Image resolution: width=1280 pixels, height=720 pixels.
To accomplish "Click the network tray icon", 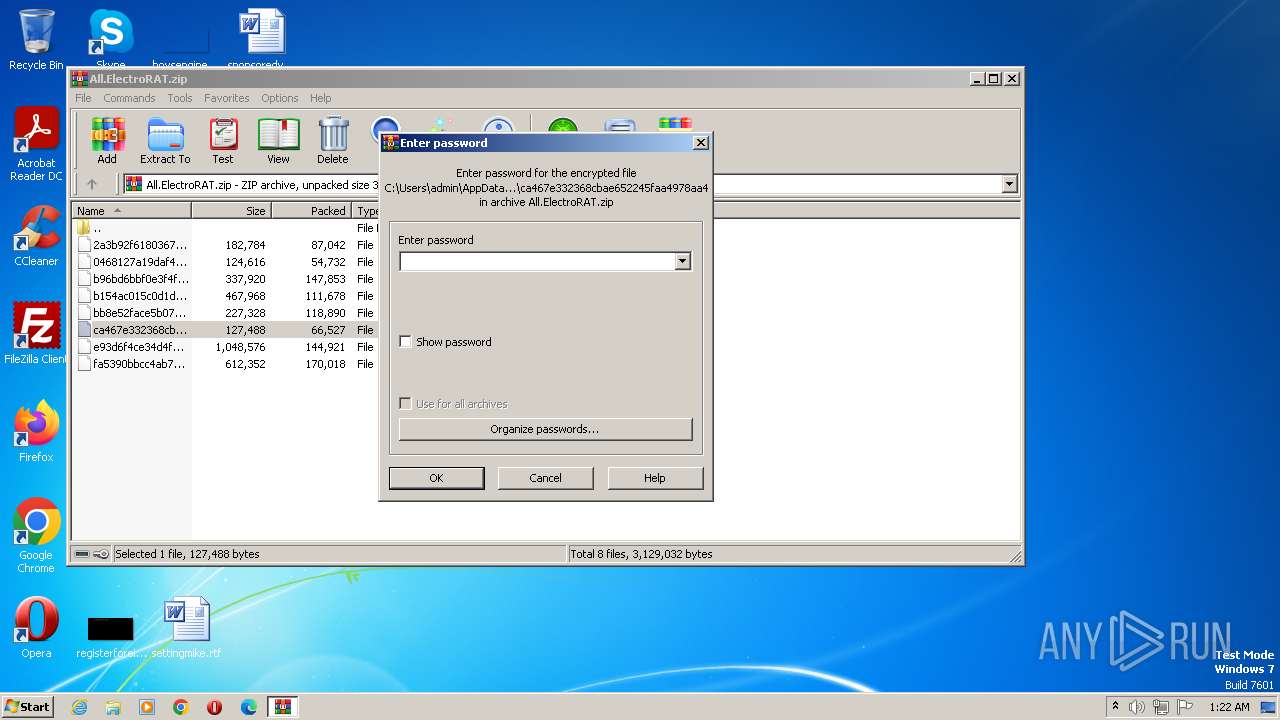I will click(x=1161, y=707).
